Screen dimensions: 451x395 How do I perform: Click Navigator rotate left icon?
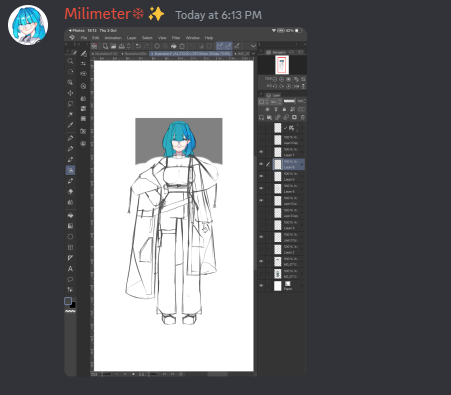click(275, 86)
